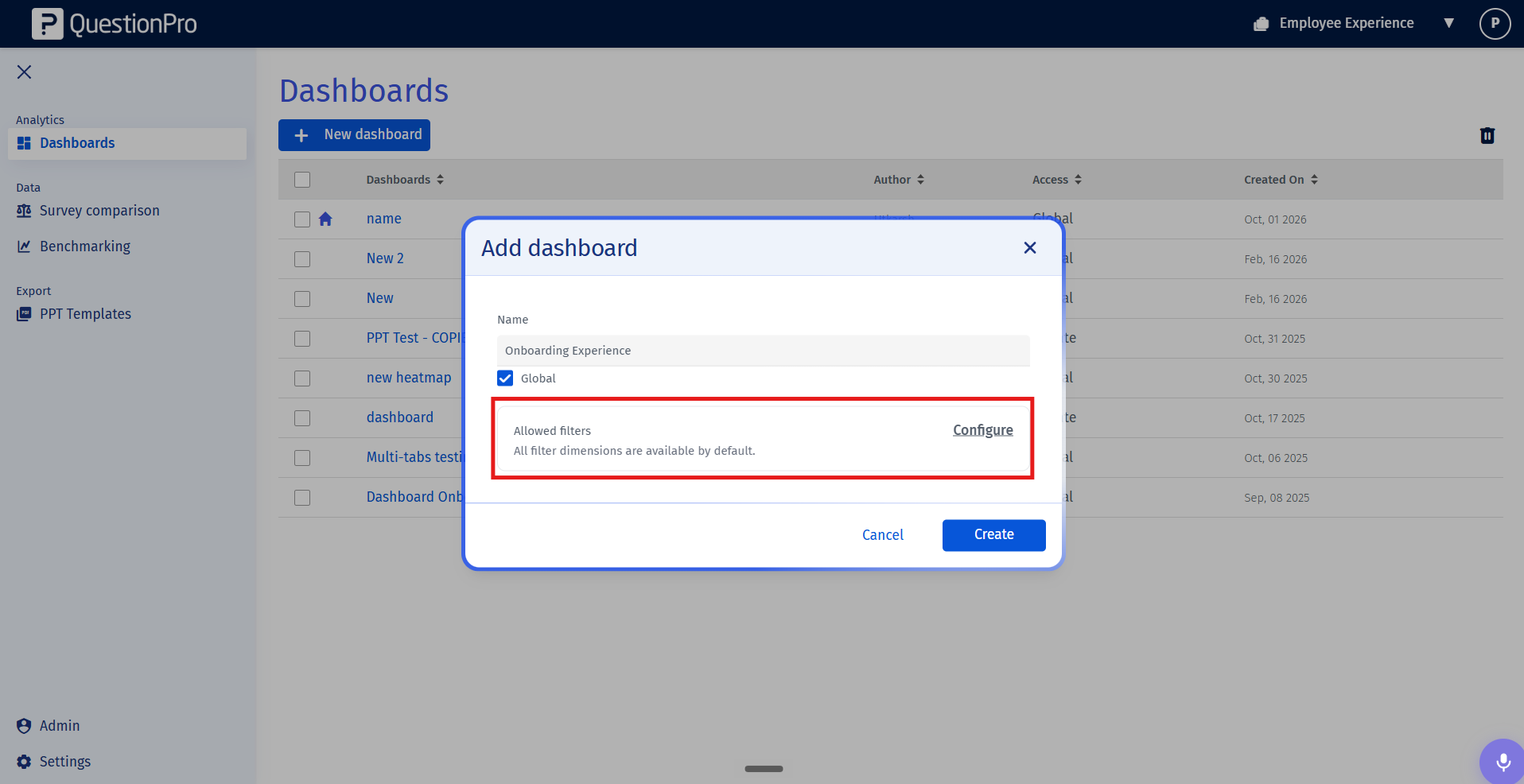Click the Employee Experience product icon

pos(1261,24)
